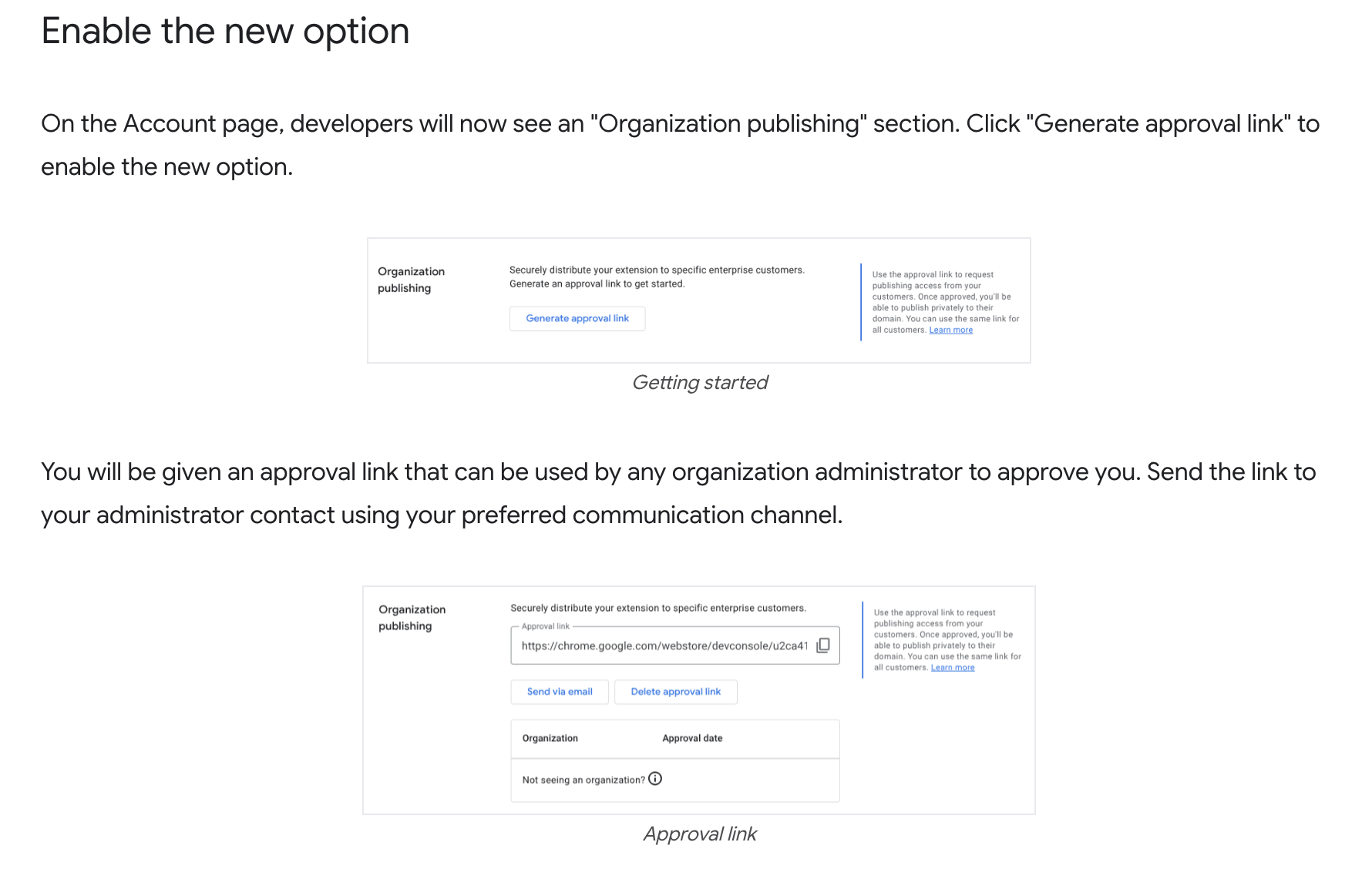Click the 'Enable the new option' heading
The height and width of the screenshot is (869, 1372).
[x=225, y=32]
